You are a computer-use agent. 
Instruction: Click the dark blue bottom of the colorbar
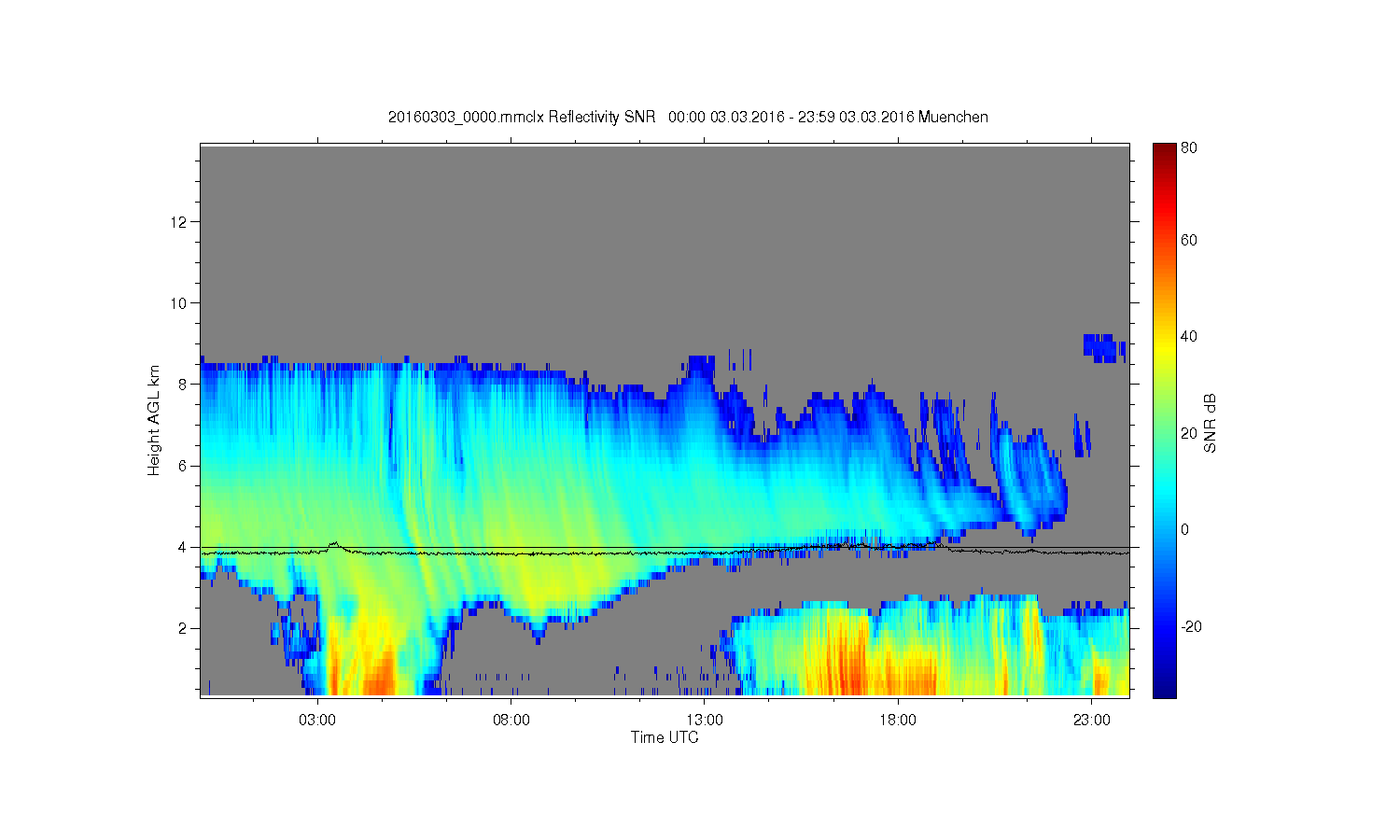[1164, 691]
